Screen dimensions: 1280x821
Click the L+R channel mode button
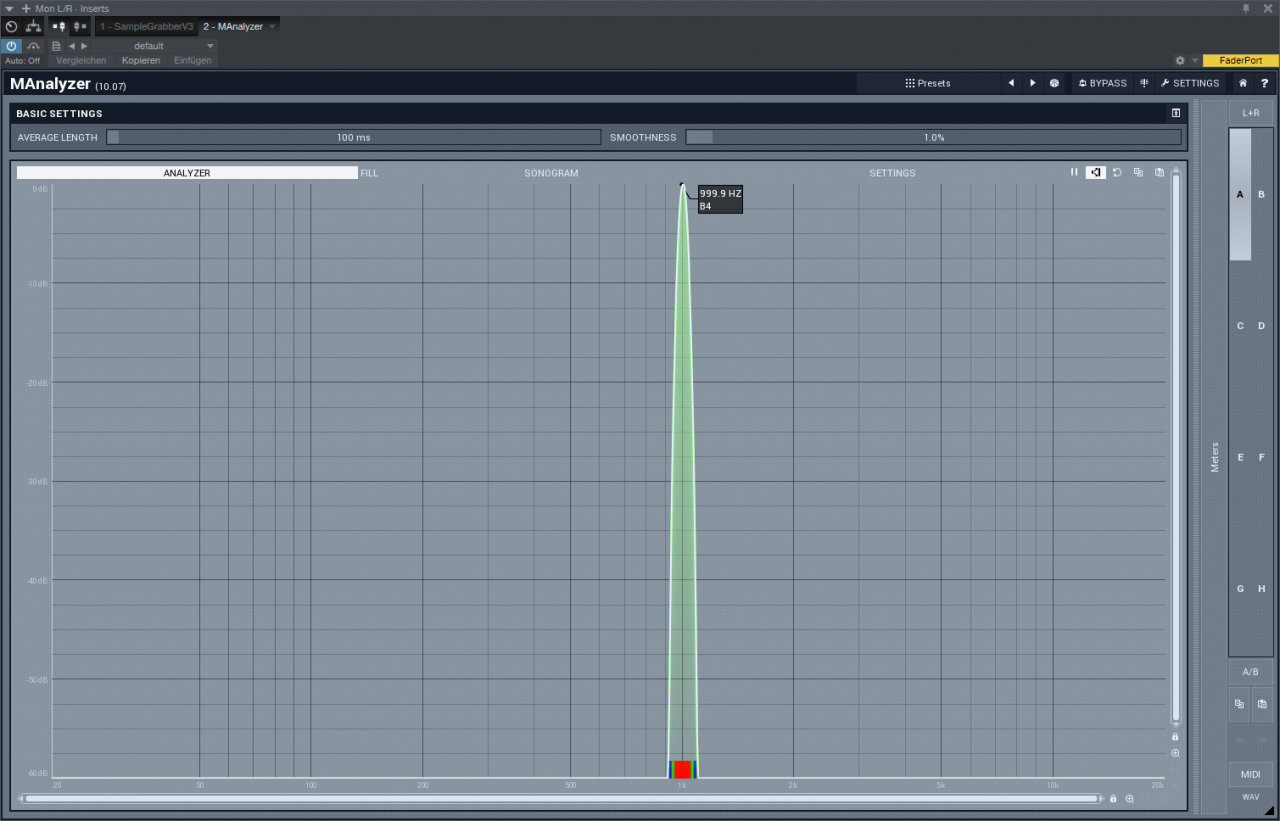[1251, 113]
